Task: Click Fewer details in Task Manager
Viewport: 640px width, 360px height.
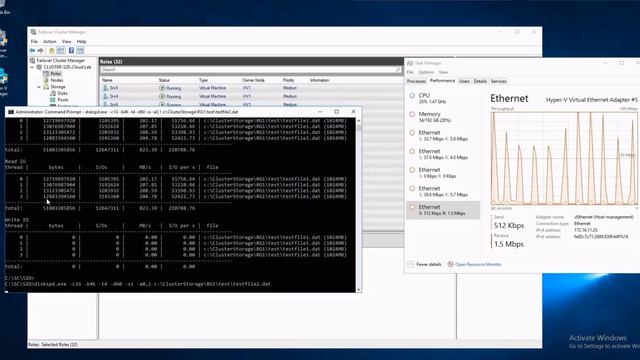Action: [x=429, y=264]
